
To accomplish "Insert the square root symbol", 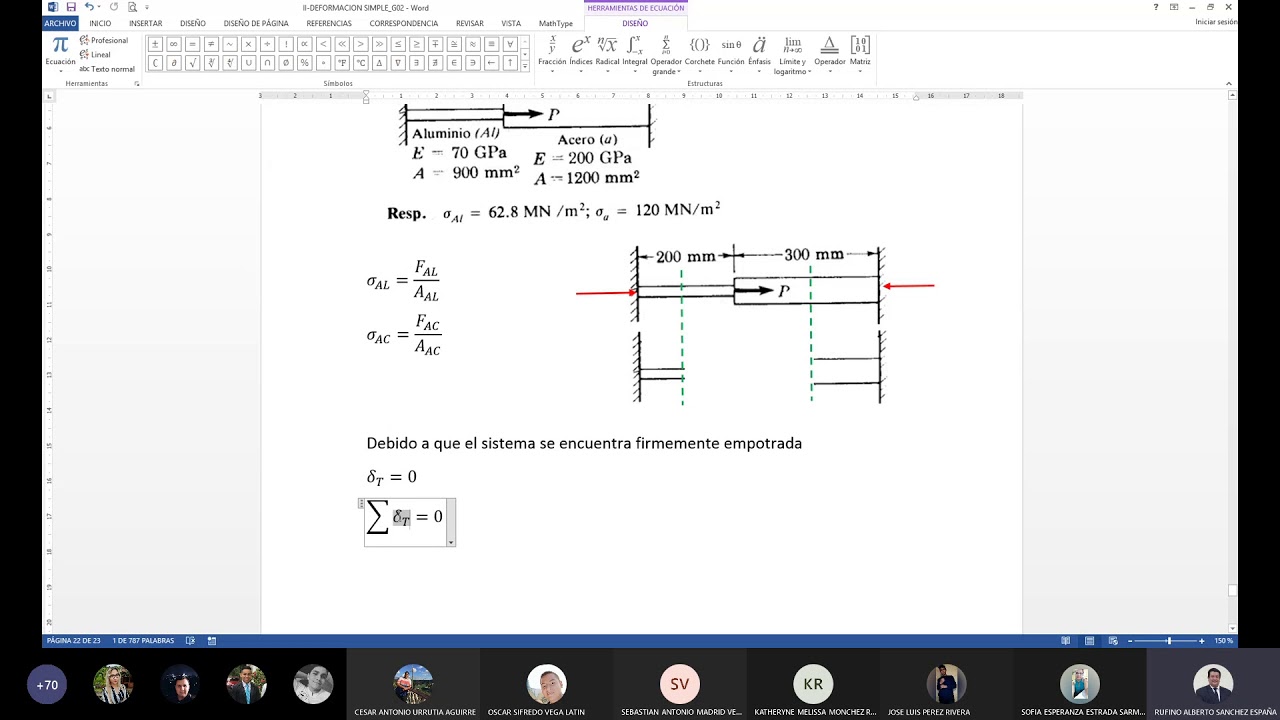I will (x=192, y=63).
